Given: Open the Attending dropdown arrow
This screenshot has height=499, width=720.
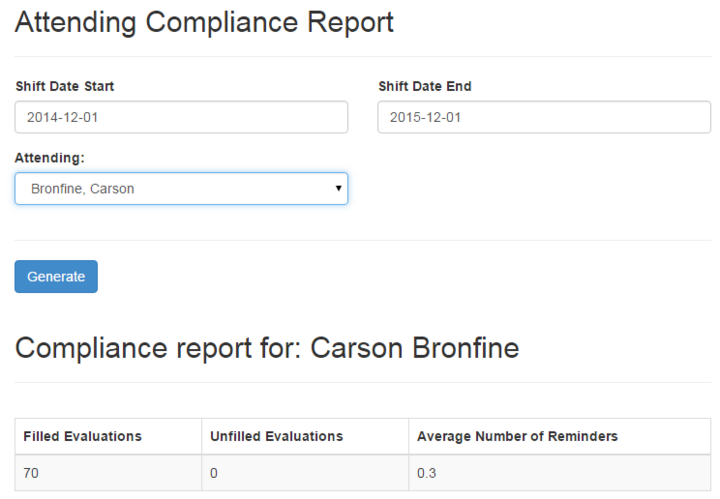Looking at the screenshot, I should click(338, 188).
